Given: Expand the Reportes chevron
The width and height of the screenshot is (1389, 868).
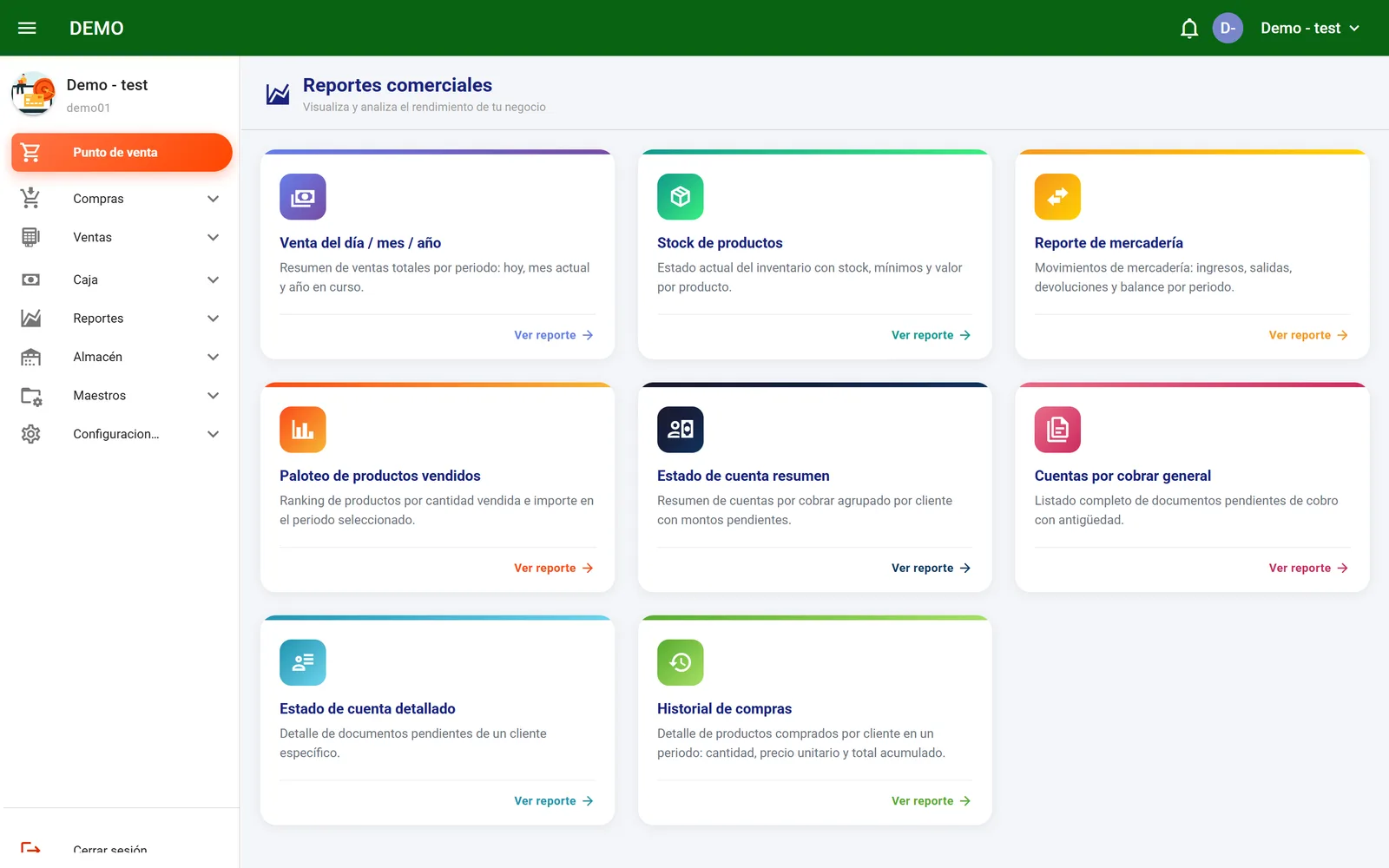Looking at the screenshot, I should [213, 319].
